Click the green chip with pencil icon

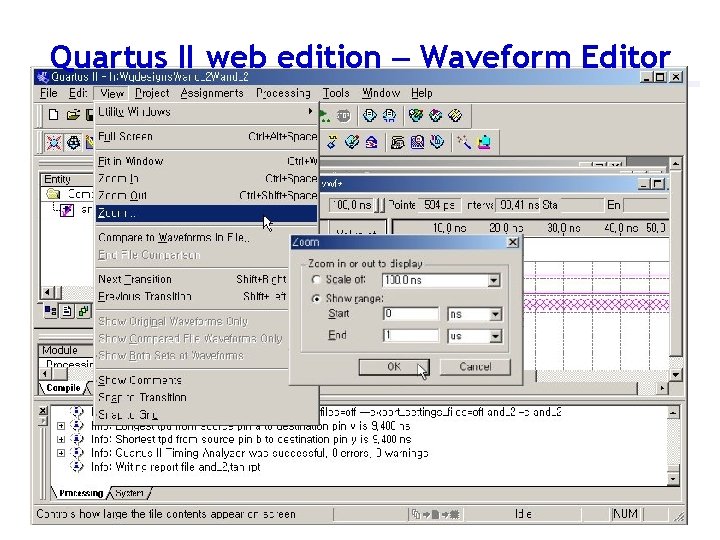(x=416, y=115)
